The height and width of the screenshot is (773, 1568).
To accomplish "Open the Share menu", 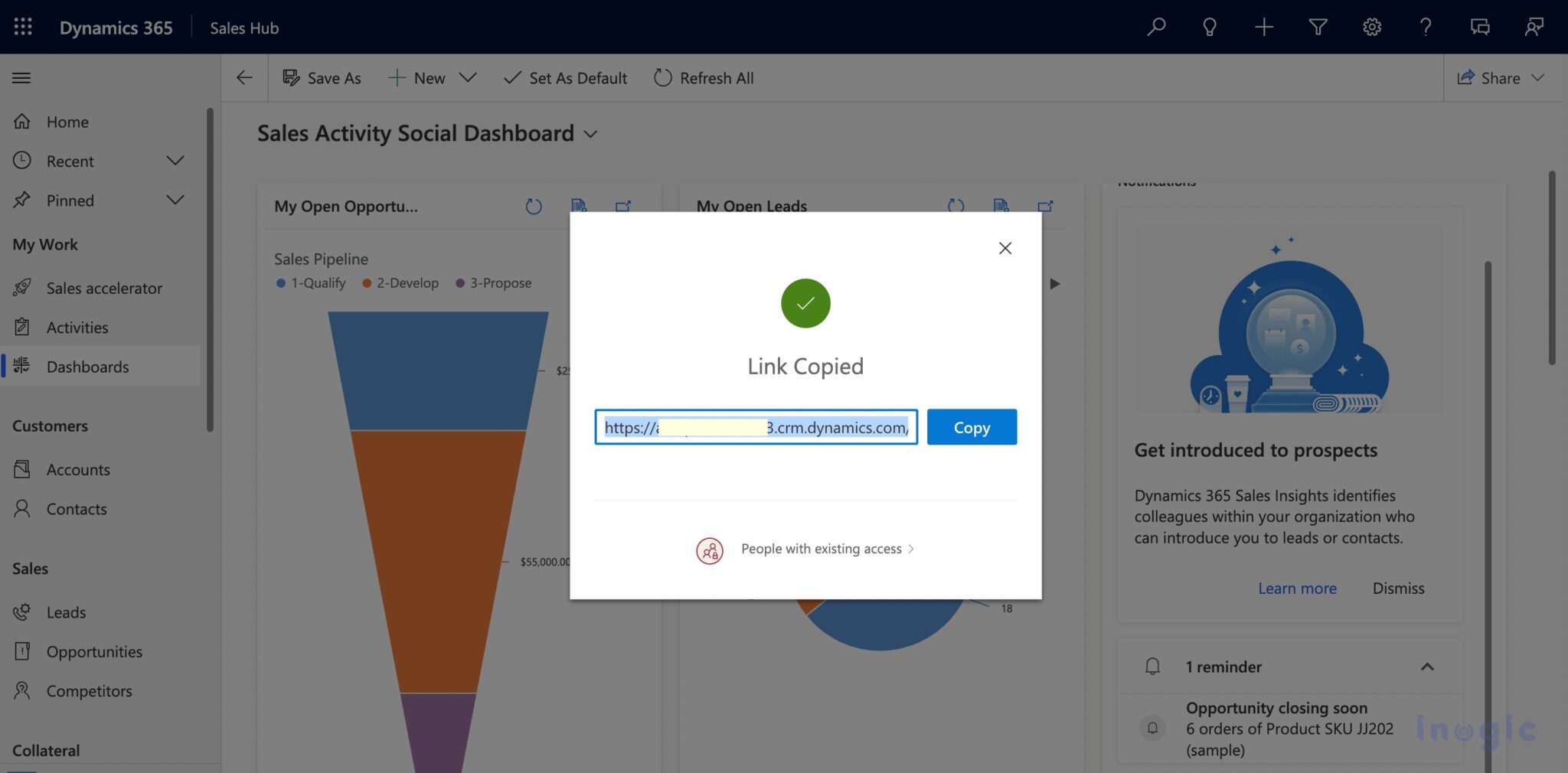I will click(x=1500, y=77).
